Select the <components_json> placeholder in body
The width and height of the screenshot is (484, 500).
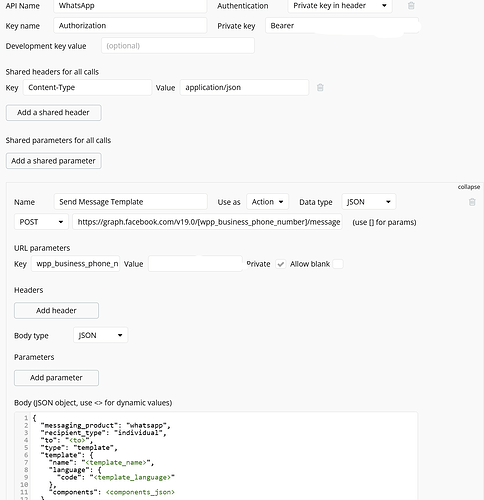[x=140, y=492]
